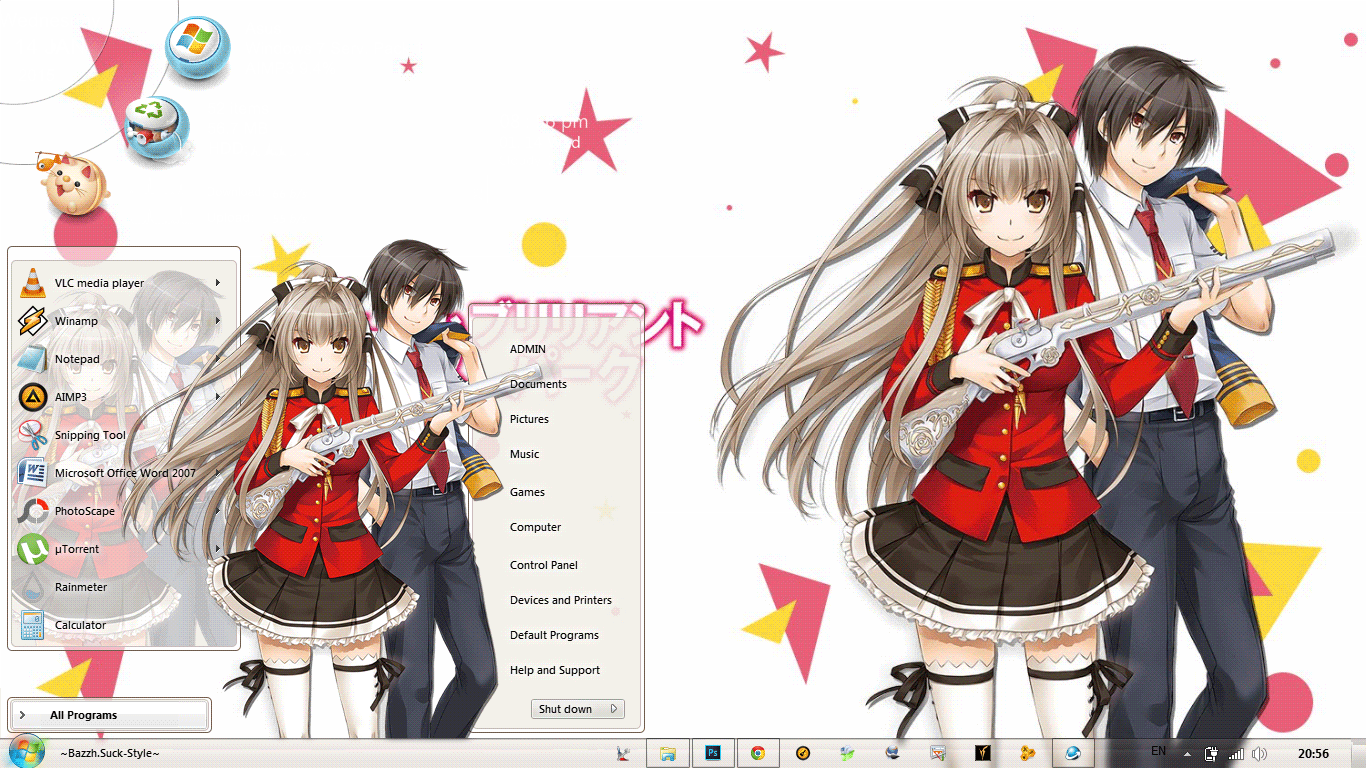Open Shut down options arrow
Viewport: 1366px width, 768px height.
click(614, 709)
